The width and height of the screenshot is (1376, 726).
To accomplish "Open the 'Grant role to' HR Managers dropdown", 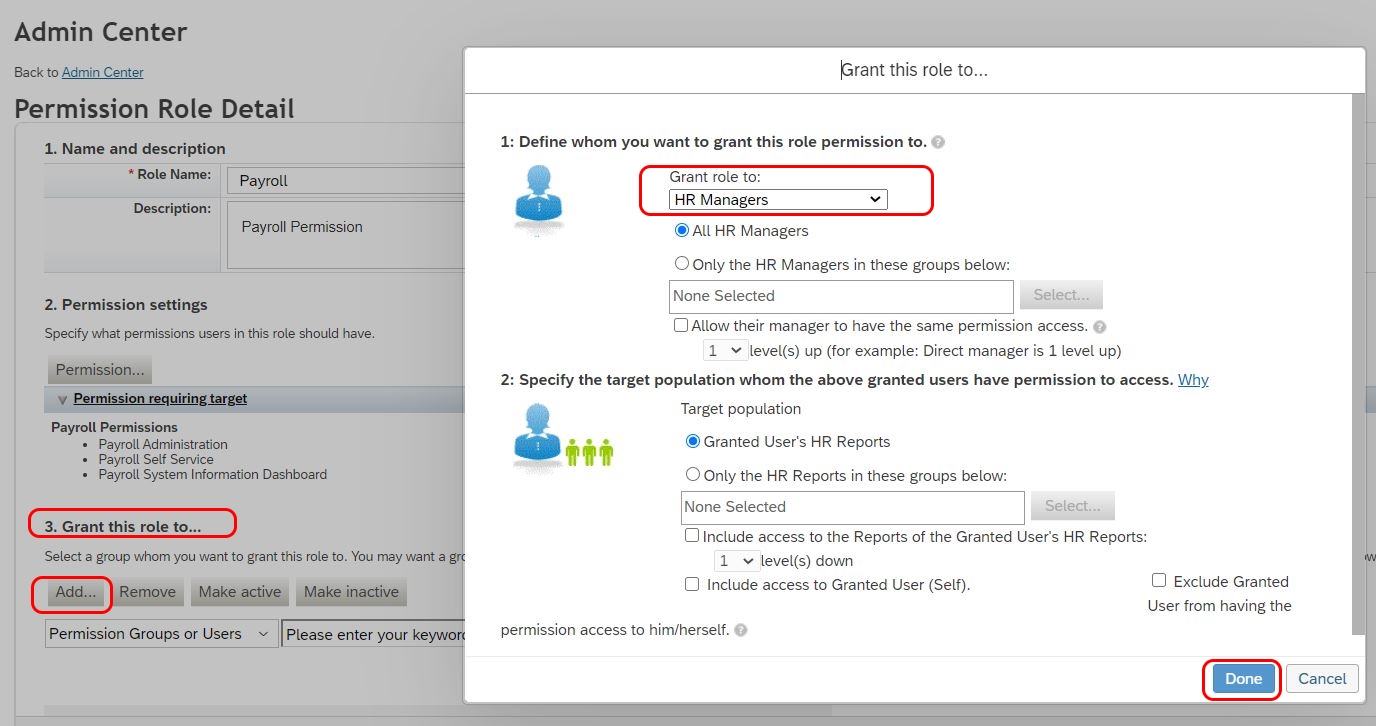I will pos(778,200).
